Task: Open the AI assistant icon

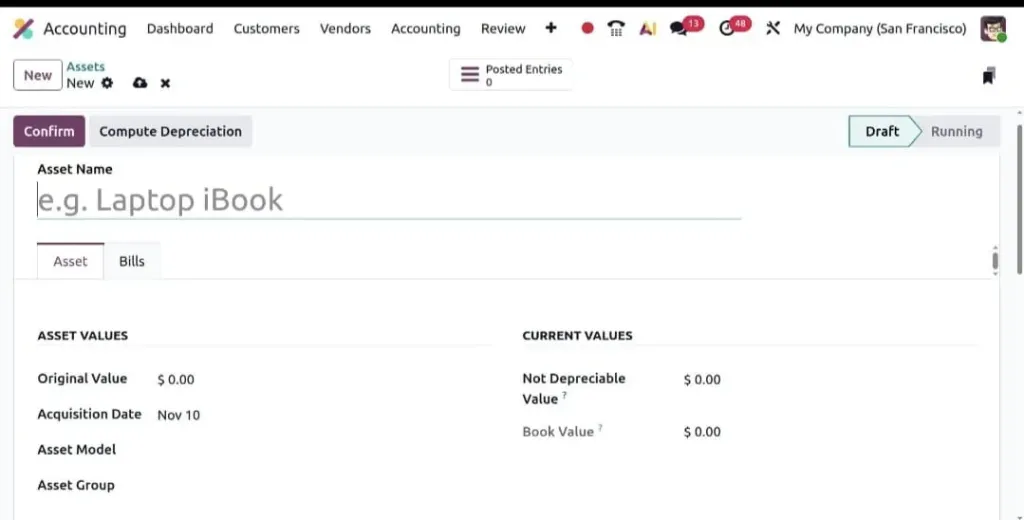Action: pos(647,28)
